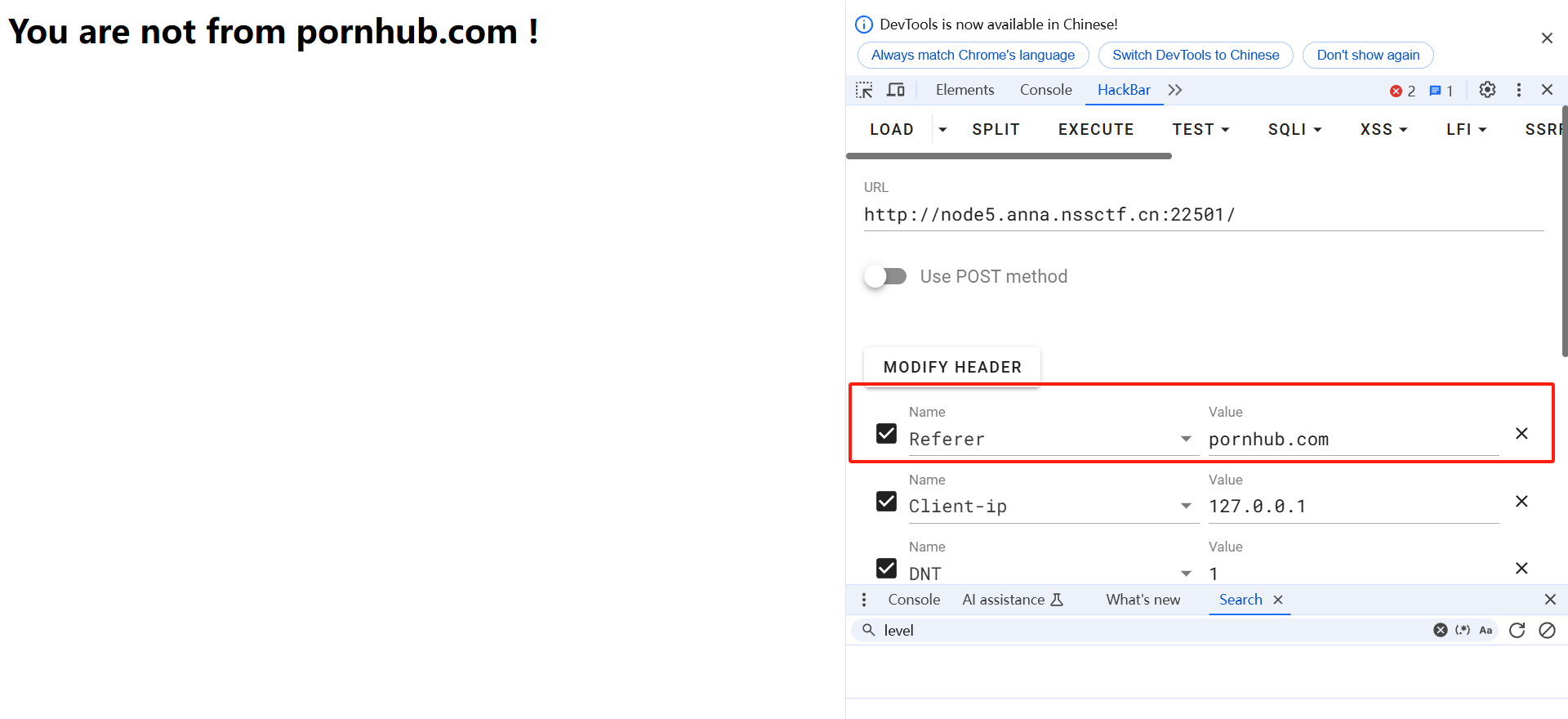Refresh the search results

[x=1517, y=630]
